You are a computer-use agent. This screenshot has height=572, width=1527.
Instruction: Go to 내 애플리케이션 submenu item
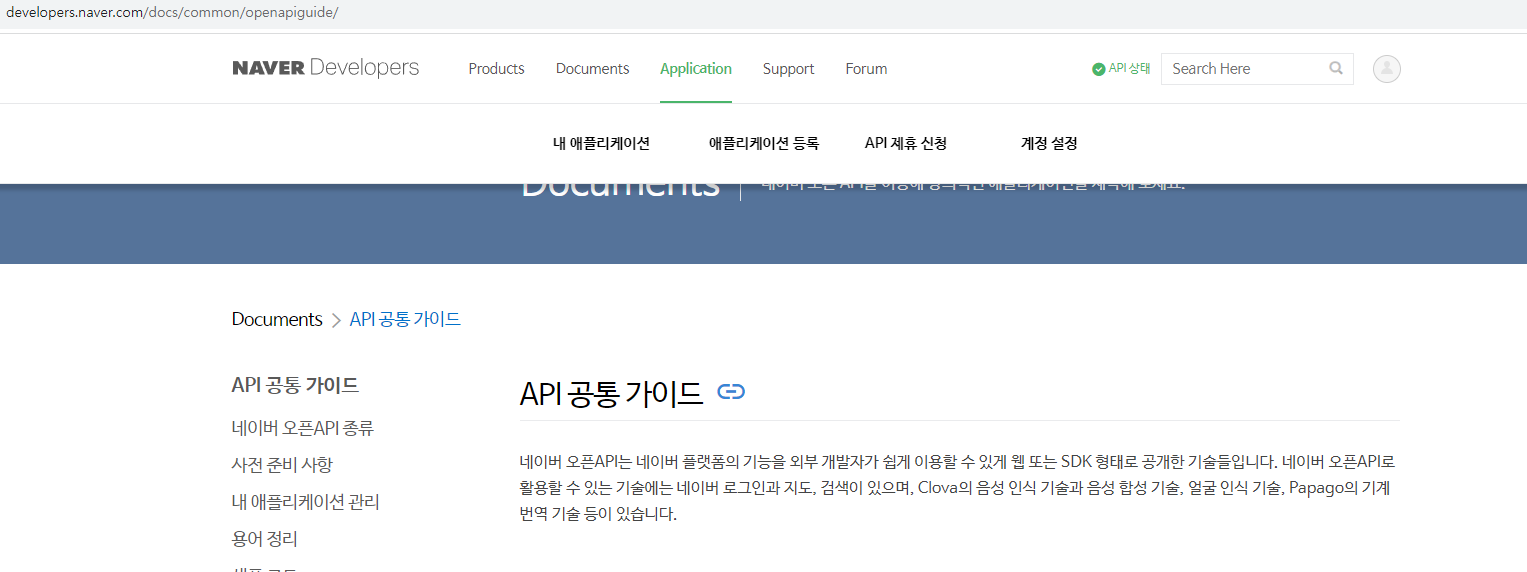click(601, 143)
